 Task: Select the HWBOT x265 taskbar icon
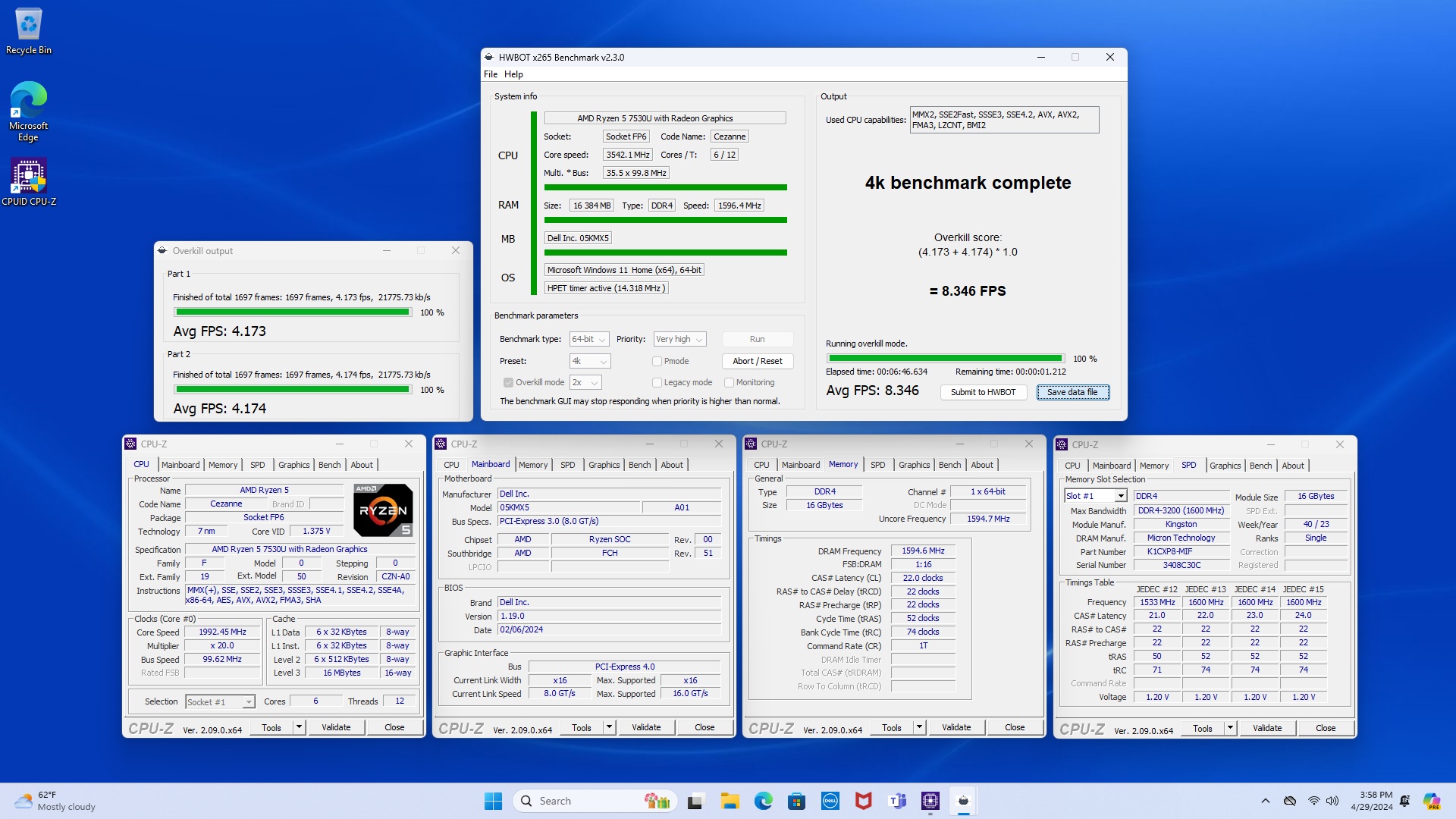[964, 801]
